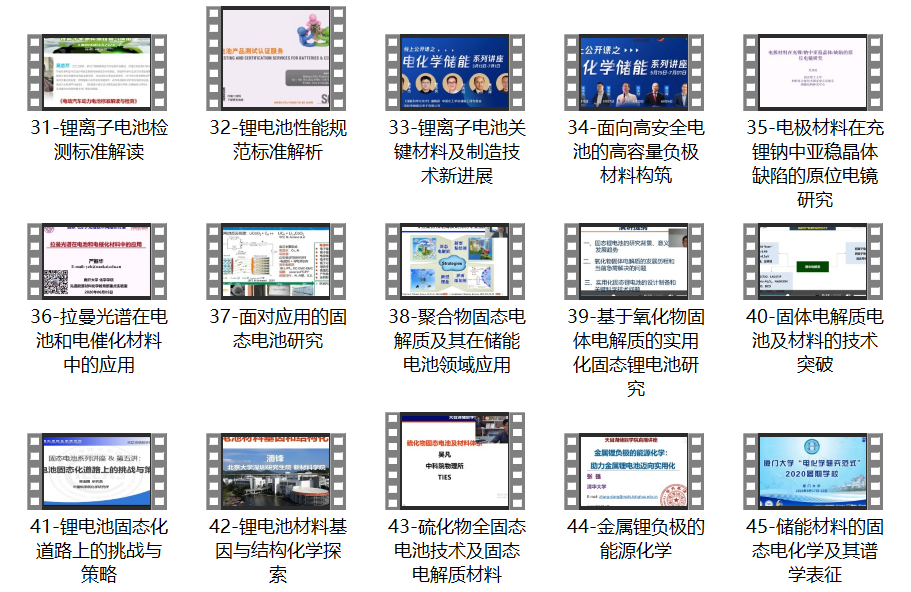Select file name label 35-电极材料在充锂钠中亚稳晶体缺陷
Image resolution: width=911 pixels, height=592 pixels.
pyautogui.click(x=813, y=164)
